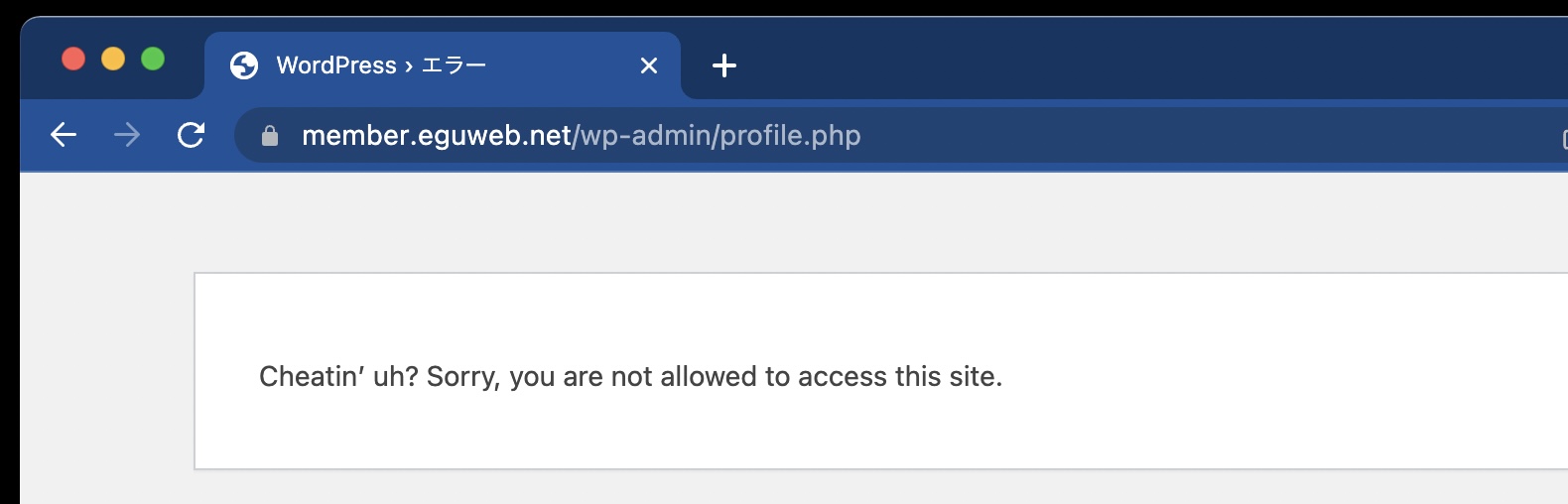Open a new browser tab

pyautogui.click(x=724, y=65)
